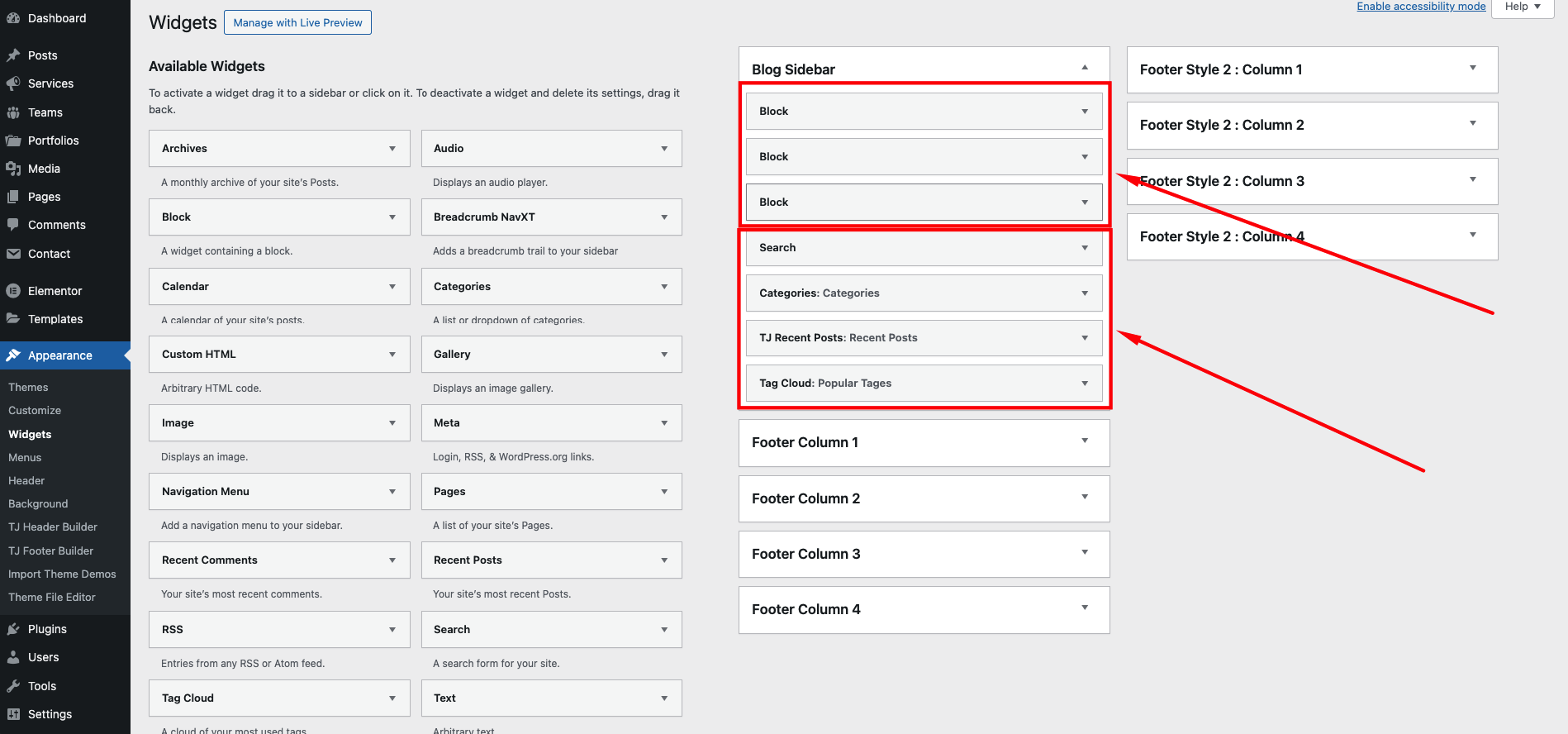Viewport: 1568px width, 734px height.
Task: Click the Posts pushpin icon
Action: (13, 55)
